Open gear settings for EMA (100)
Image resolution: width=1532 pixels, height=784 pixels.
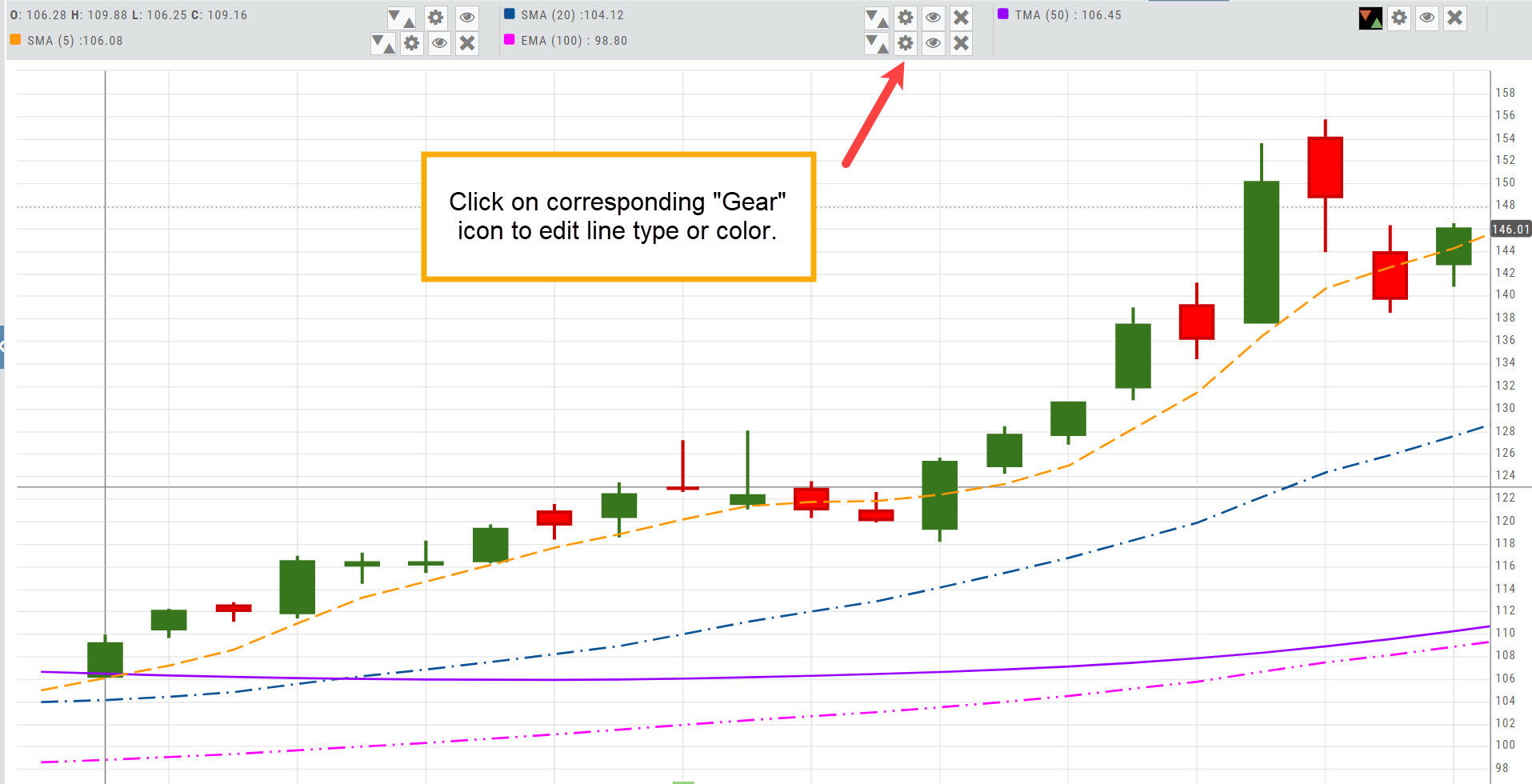tap(905, 43)
